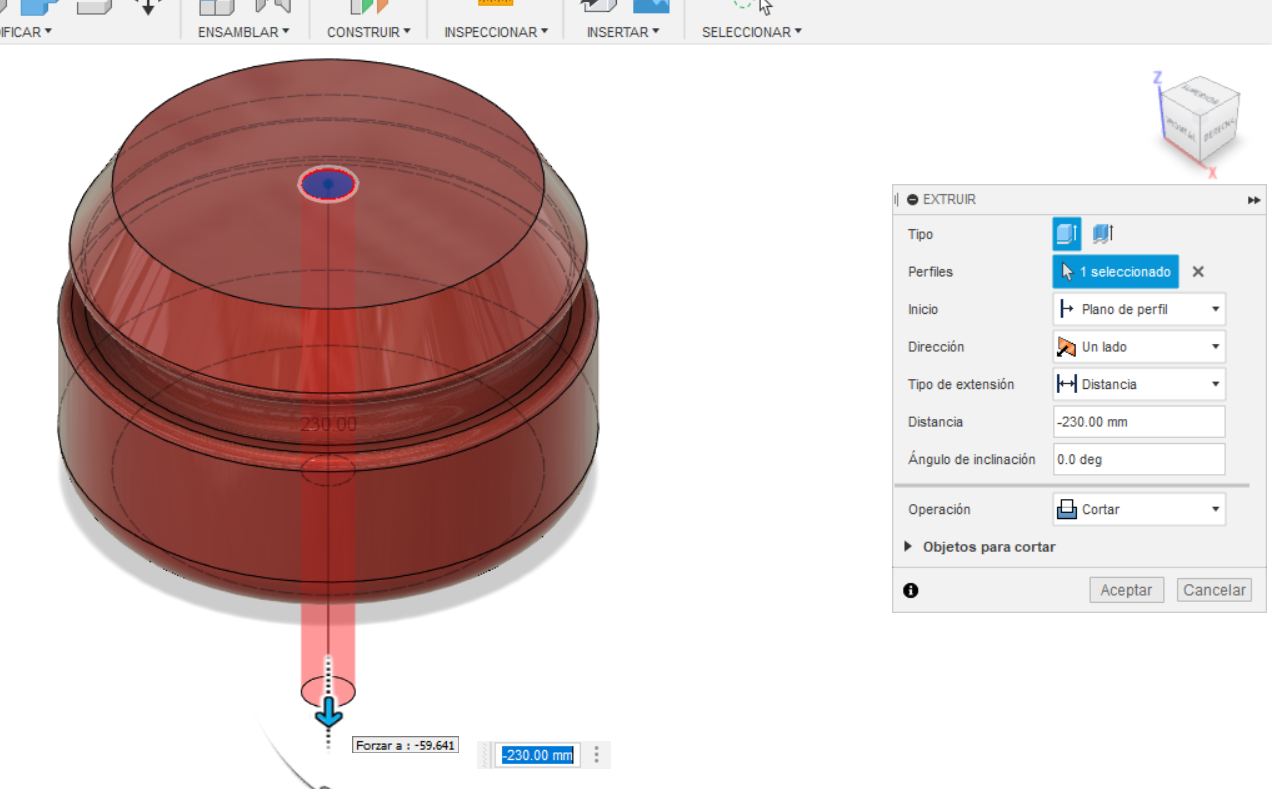Open the INSPECCIONAR menu

point(496,32)
